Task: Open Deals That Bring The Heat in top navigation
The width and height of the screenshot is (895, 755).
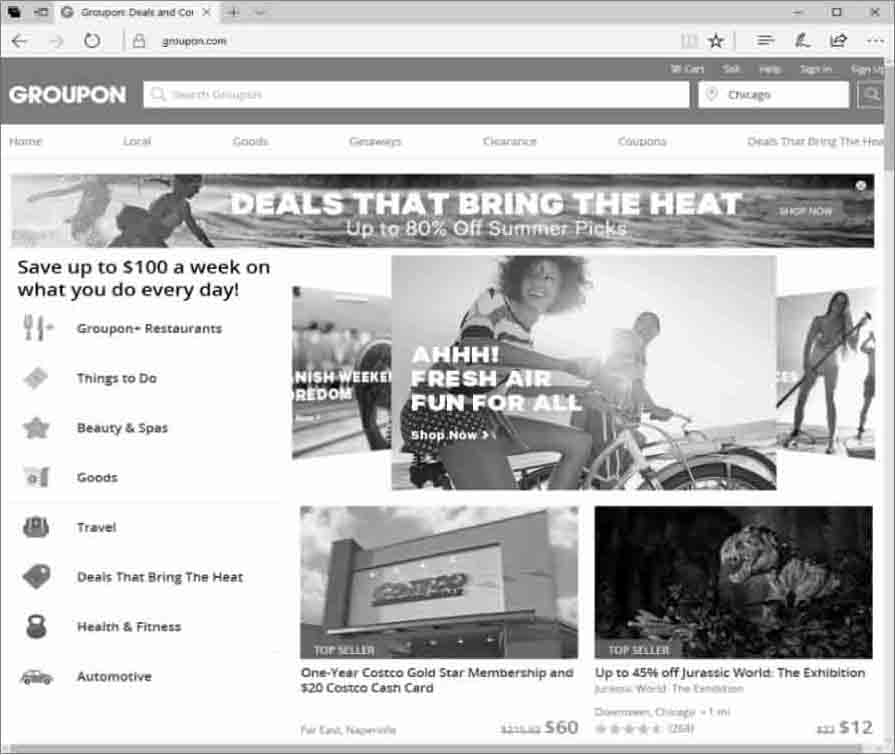Action: point(815,141)
